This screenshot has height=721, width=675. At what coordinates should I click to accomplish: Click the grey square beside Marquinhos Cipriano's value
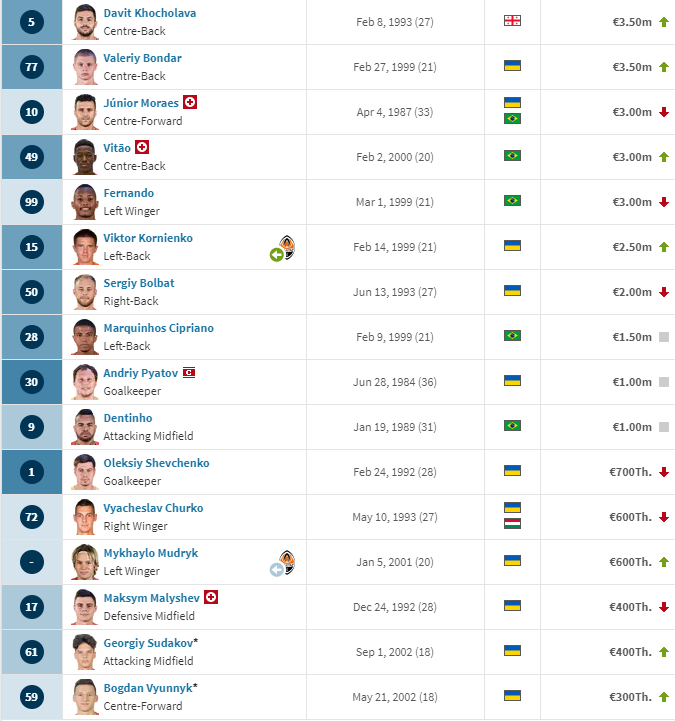pyautogui.click(x=662, y=337)
